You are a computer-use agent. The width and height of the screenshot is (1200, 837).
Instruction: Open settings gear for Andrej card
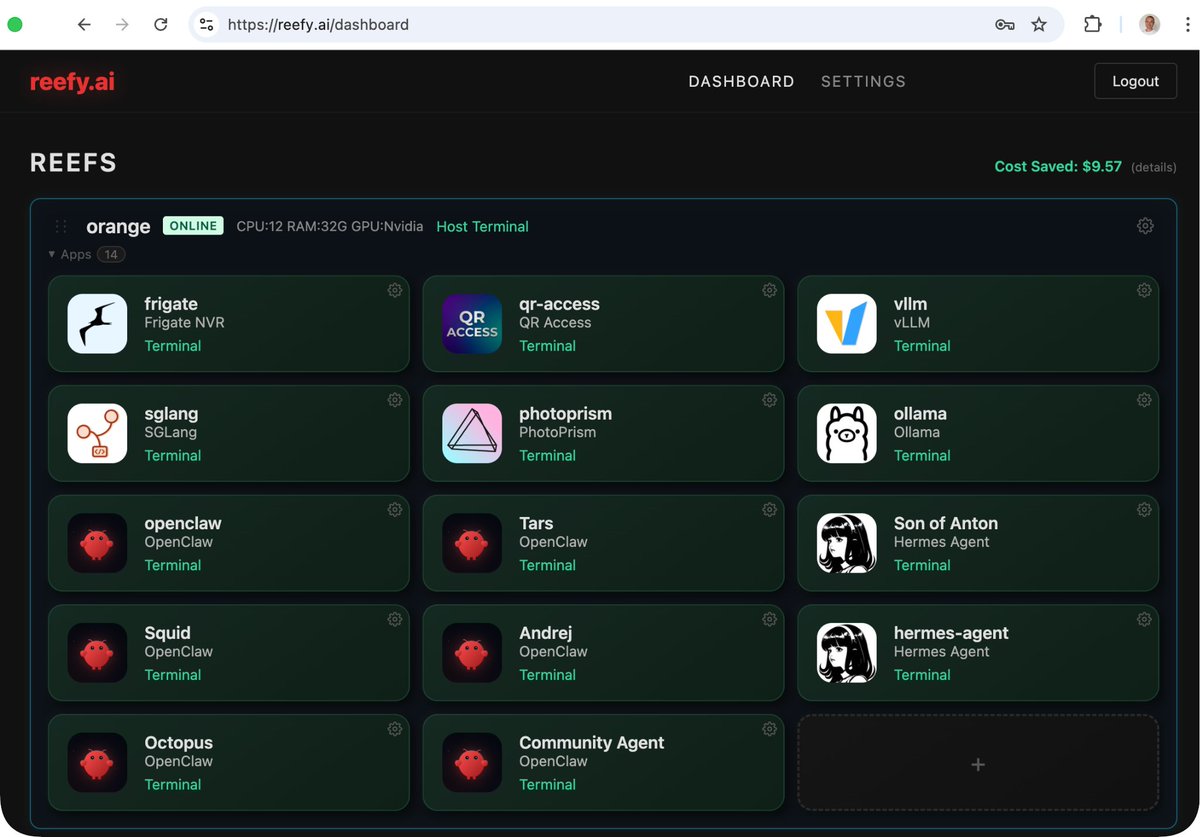click(769, 619)
